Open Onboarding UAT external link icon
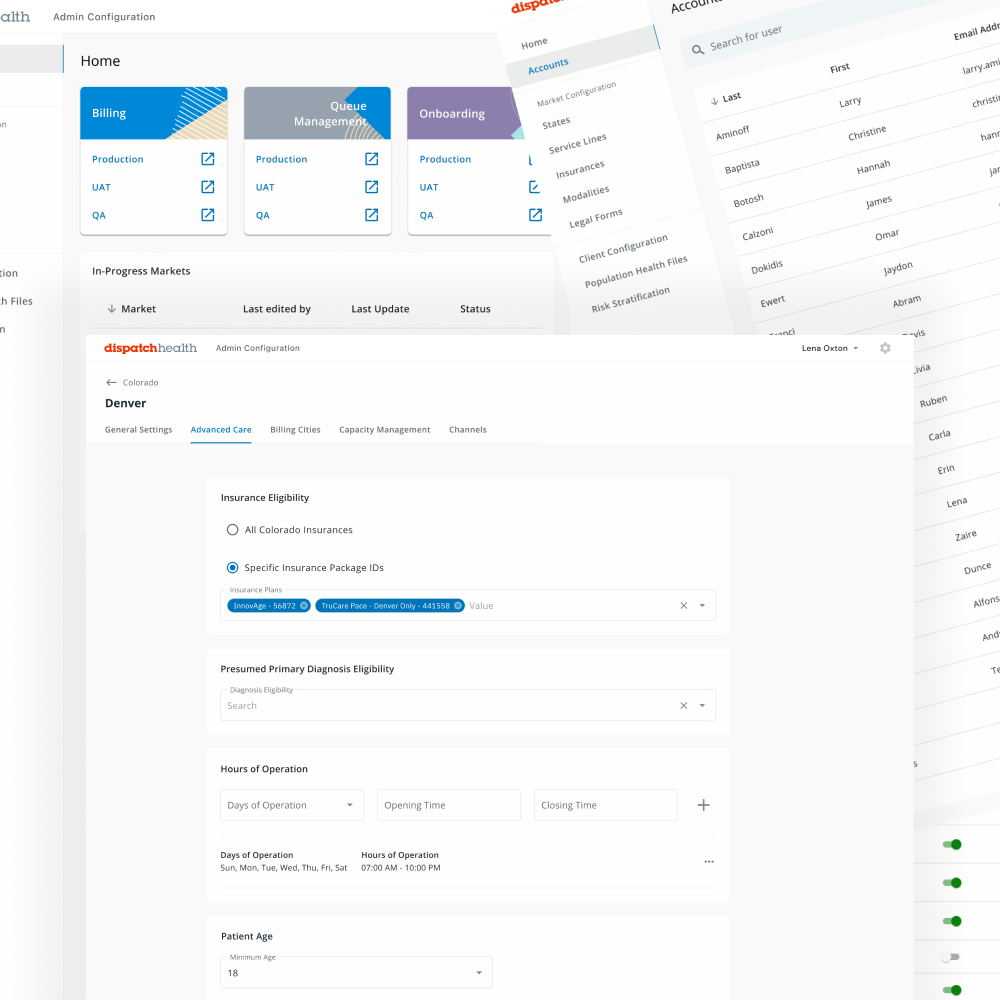 (x=534, y=187)
